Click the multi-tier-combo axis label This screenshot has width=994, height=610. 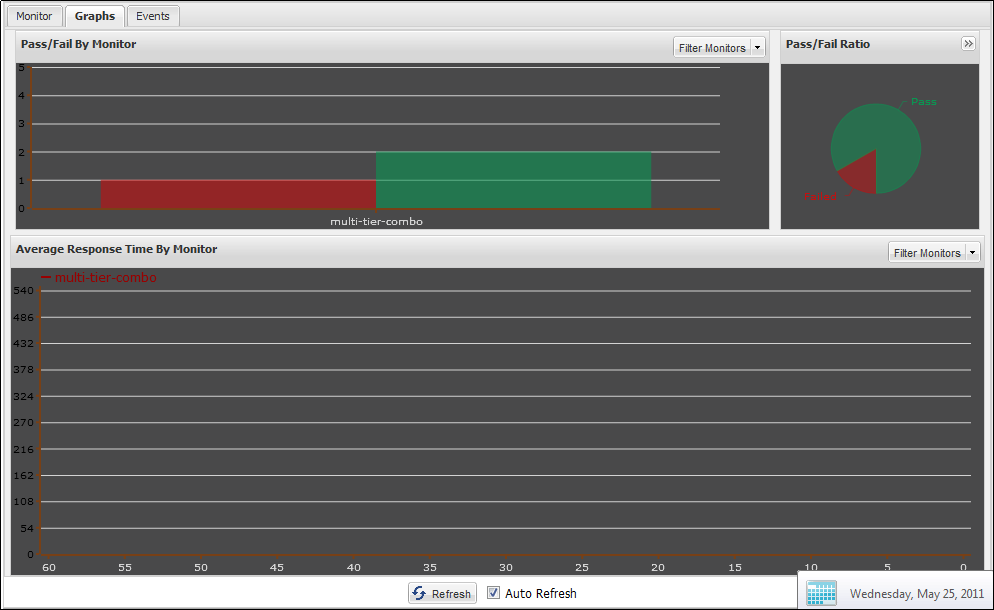(x=376, y=221)
